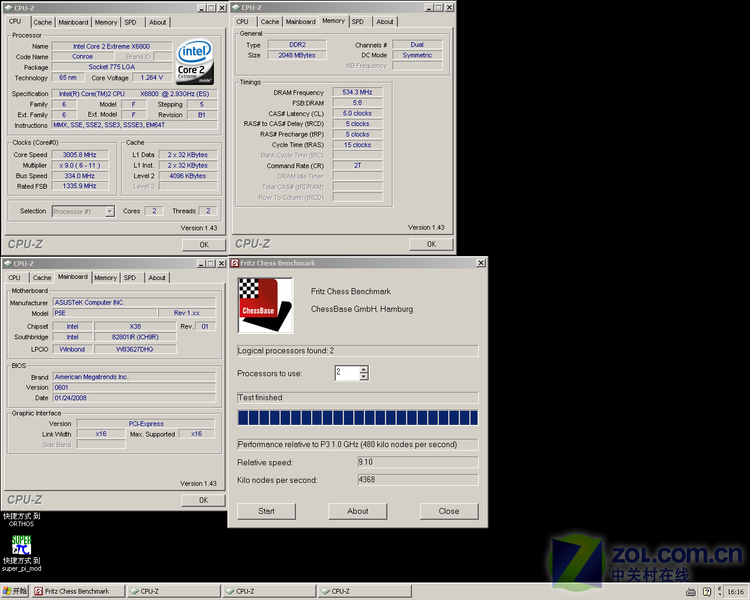Image resolution: width=750 pixels, height=600 pixels.
Task: Select the second CPU-Z taskbar button
Action: pyautogui.click(x=270, y=591)
